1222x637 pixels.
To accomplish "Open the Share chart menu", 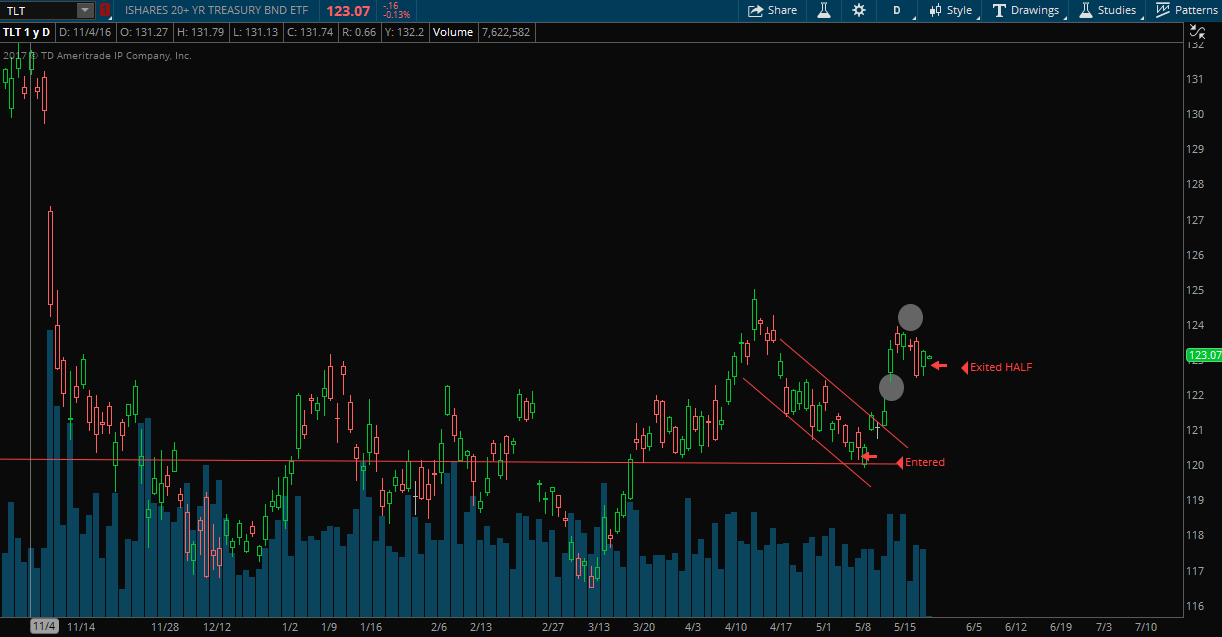I will click(x=772, y=10).
